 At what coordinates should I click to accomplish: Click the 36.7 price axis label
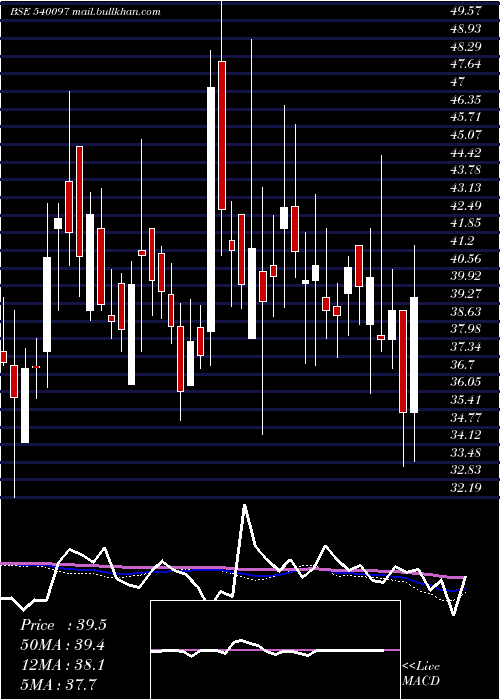pos(462,365)
